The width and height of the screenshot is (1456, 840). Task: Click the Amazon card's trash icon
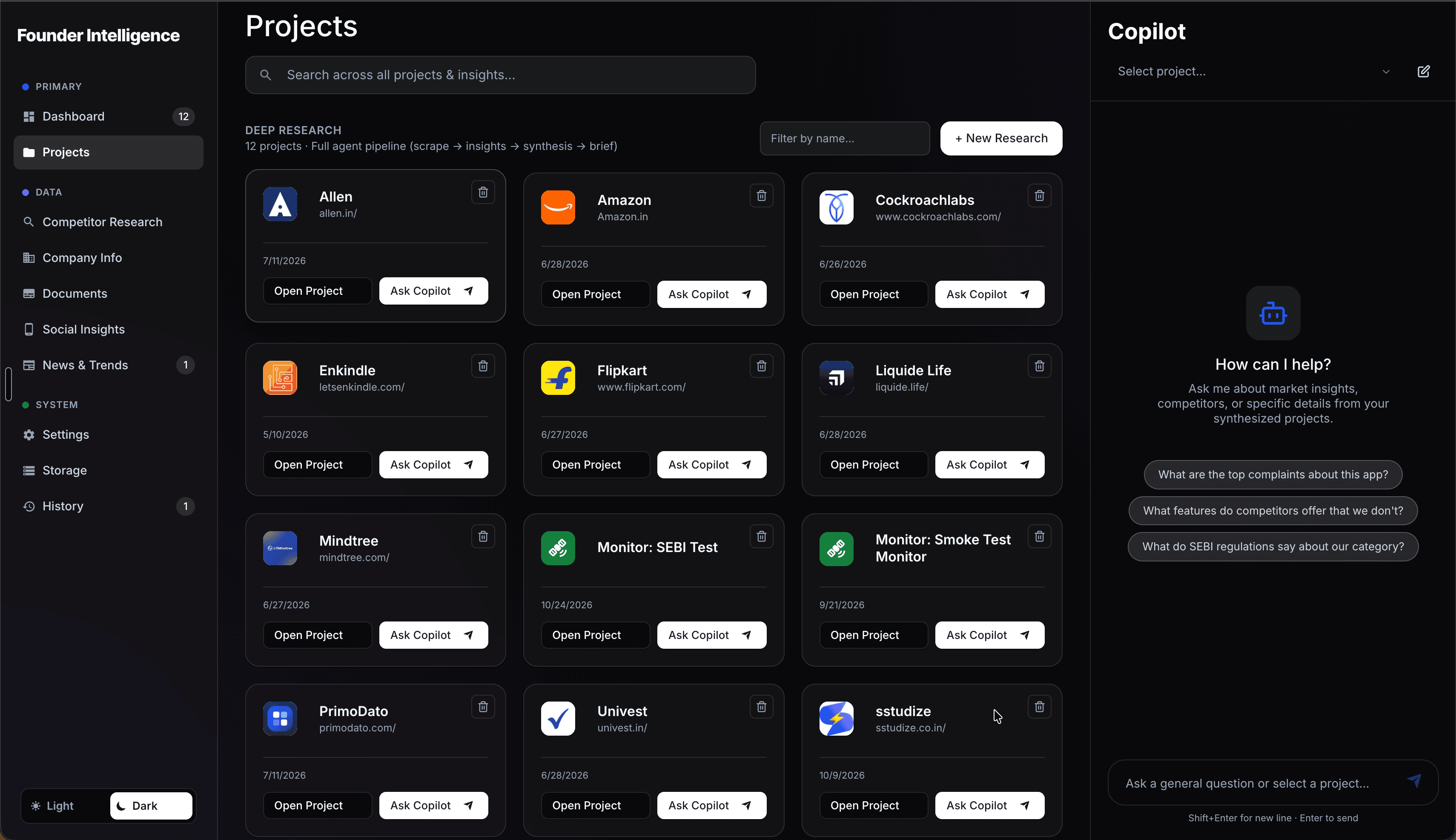761,196
